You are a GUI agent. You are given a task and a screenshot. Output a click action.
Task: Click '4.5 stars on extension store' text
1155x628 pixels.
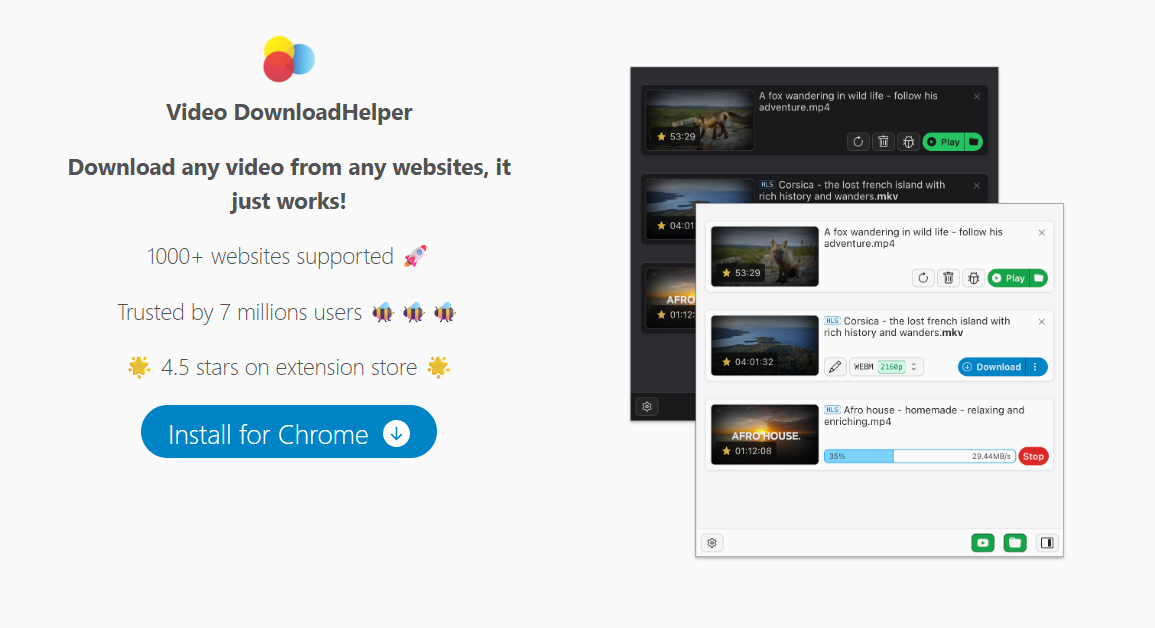coord(289,367)
